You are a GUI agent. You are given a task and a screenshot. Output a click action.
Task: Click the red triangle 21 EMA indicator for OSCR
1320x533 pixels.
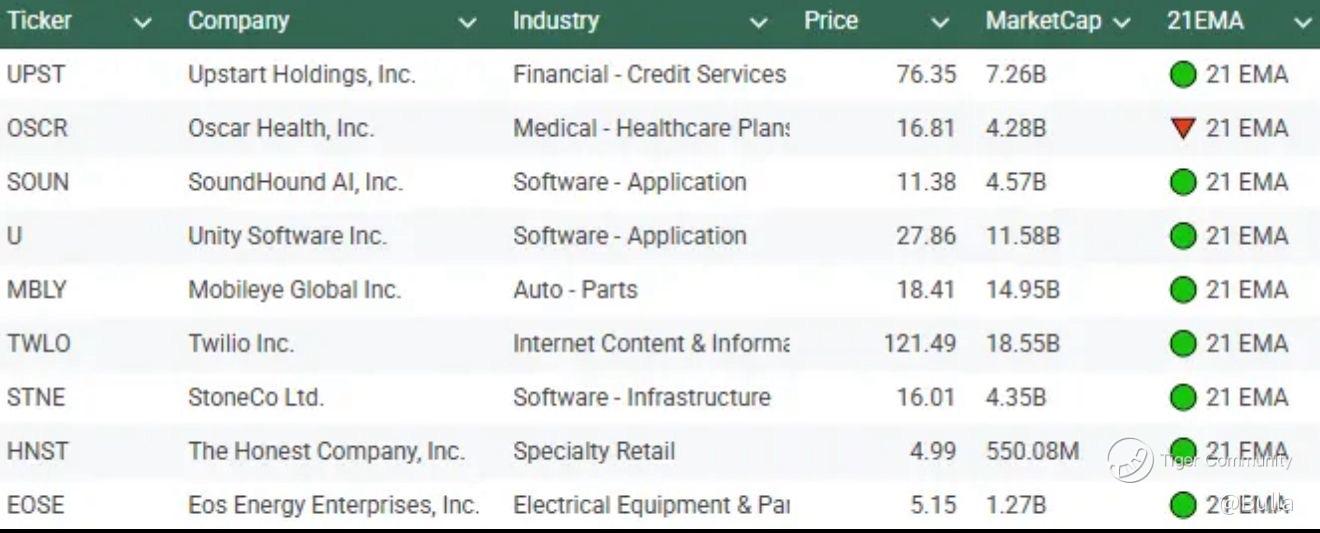(1183, 128)
